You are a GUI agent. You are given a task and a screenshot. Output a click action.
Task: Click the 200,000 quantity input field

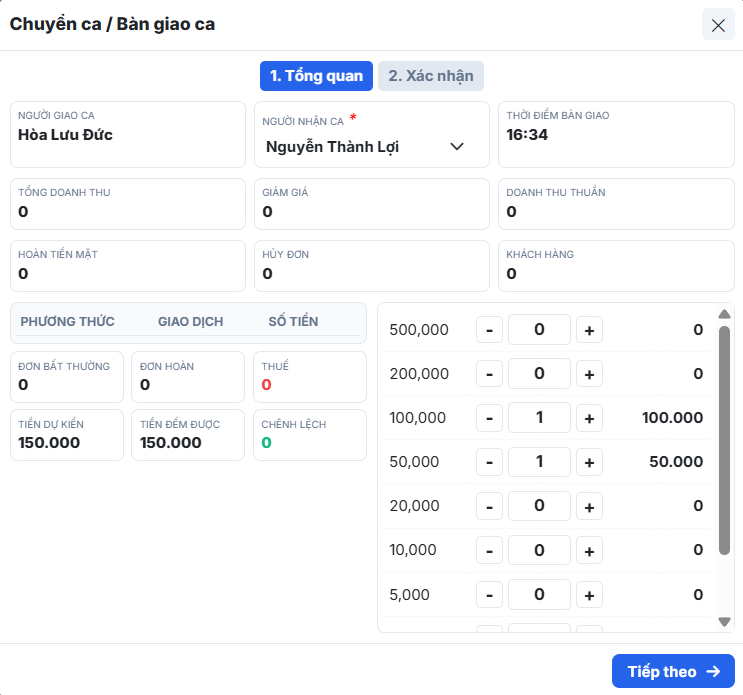click(x=539, y=373)
